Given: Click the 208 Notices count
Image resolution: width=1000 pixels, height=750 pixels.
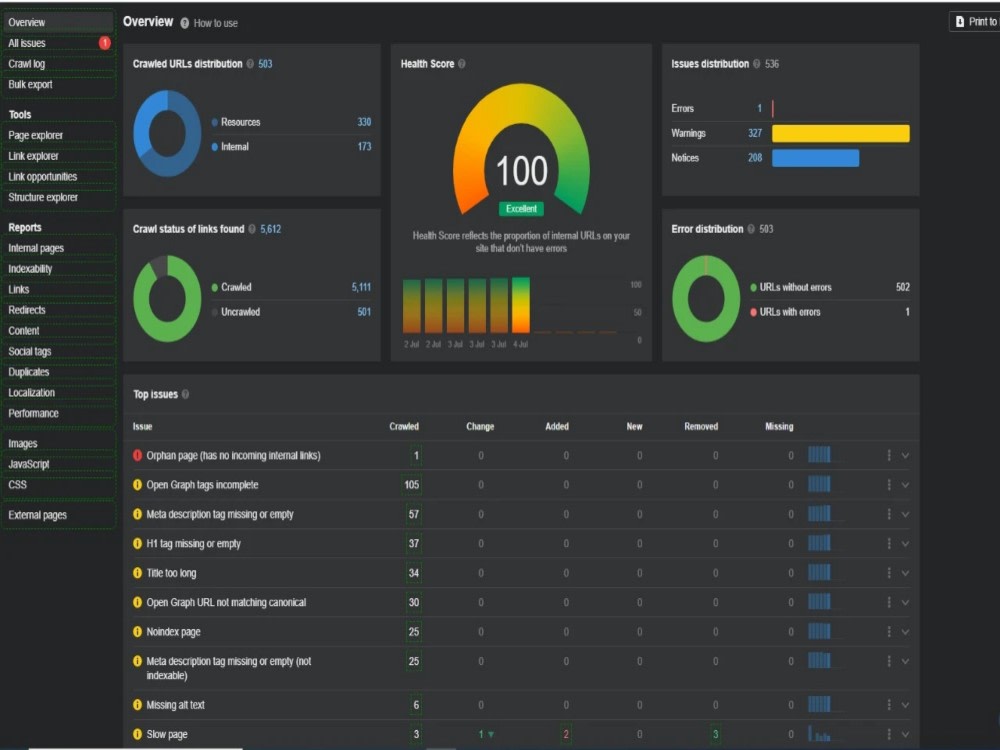Looking at the screenshot, I should pyautogui.click(x=755, y=158).
